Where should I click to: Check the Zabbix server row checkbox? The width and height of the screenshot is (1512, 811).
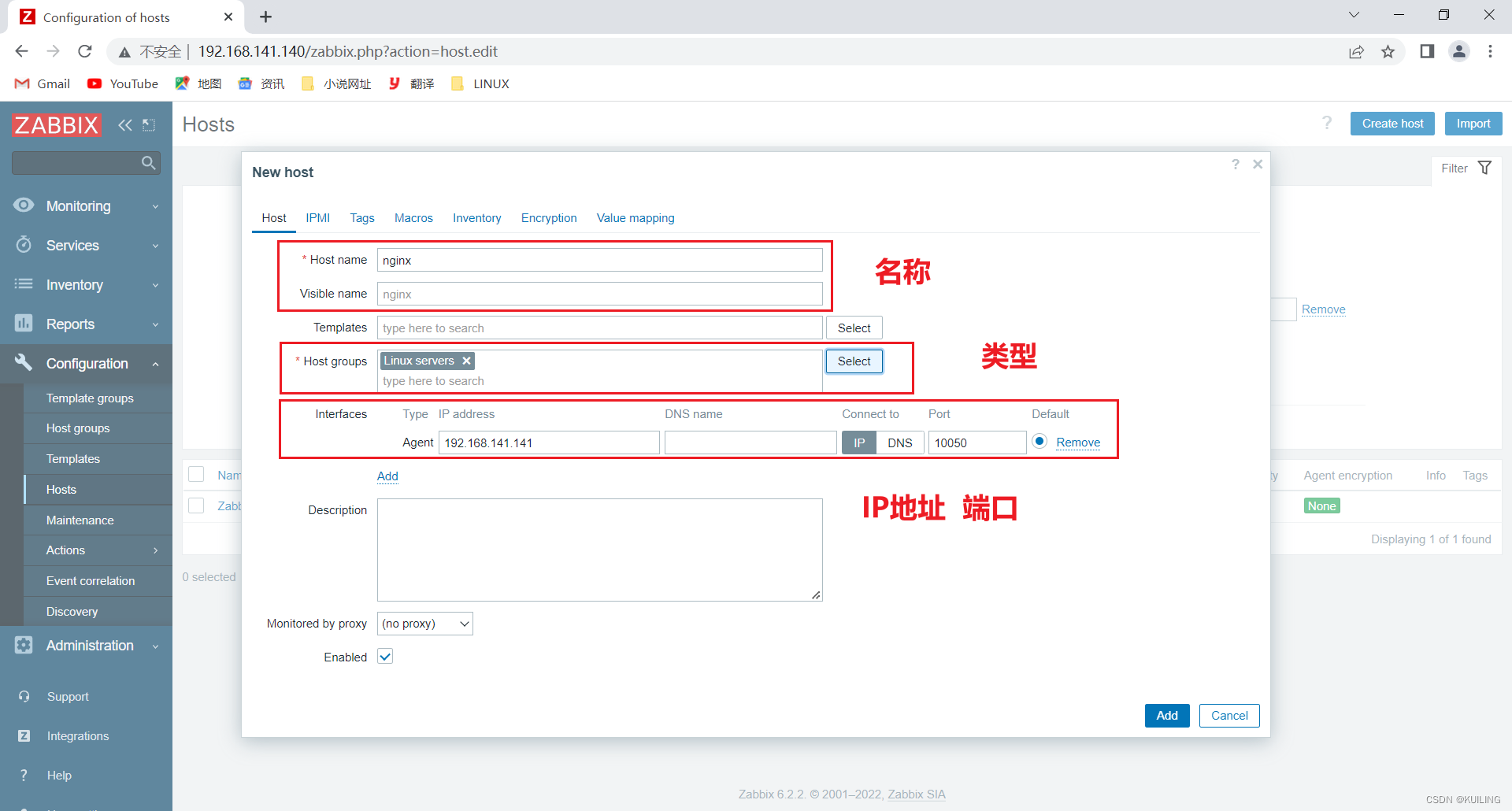tap(196, 505)
